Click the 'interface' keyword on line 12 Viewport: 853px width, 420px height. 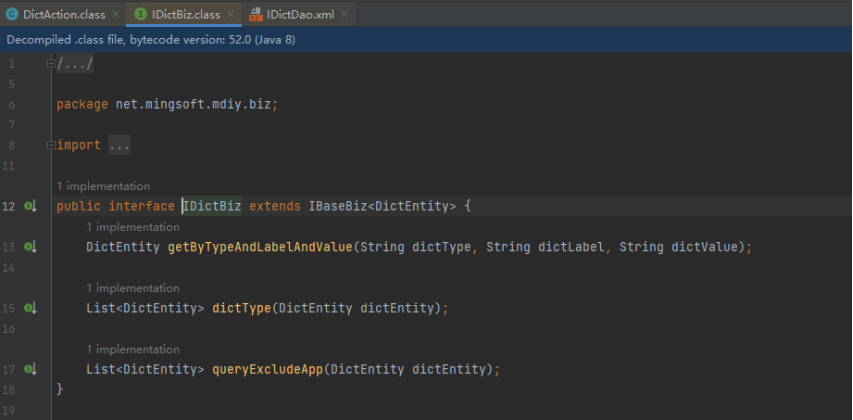point(141,206)
